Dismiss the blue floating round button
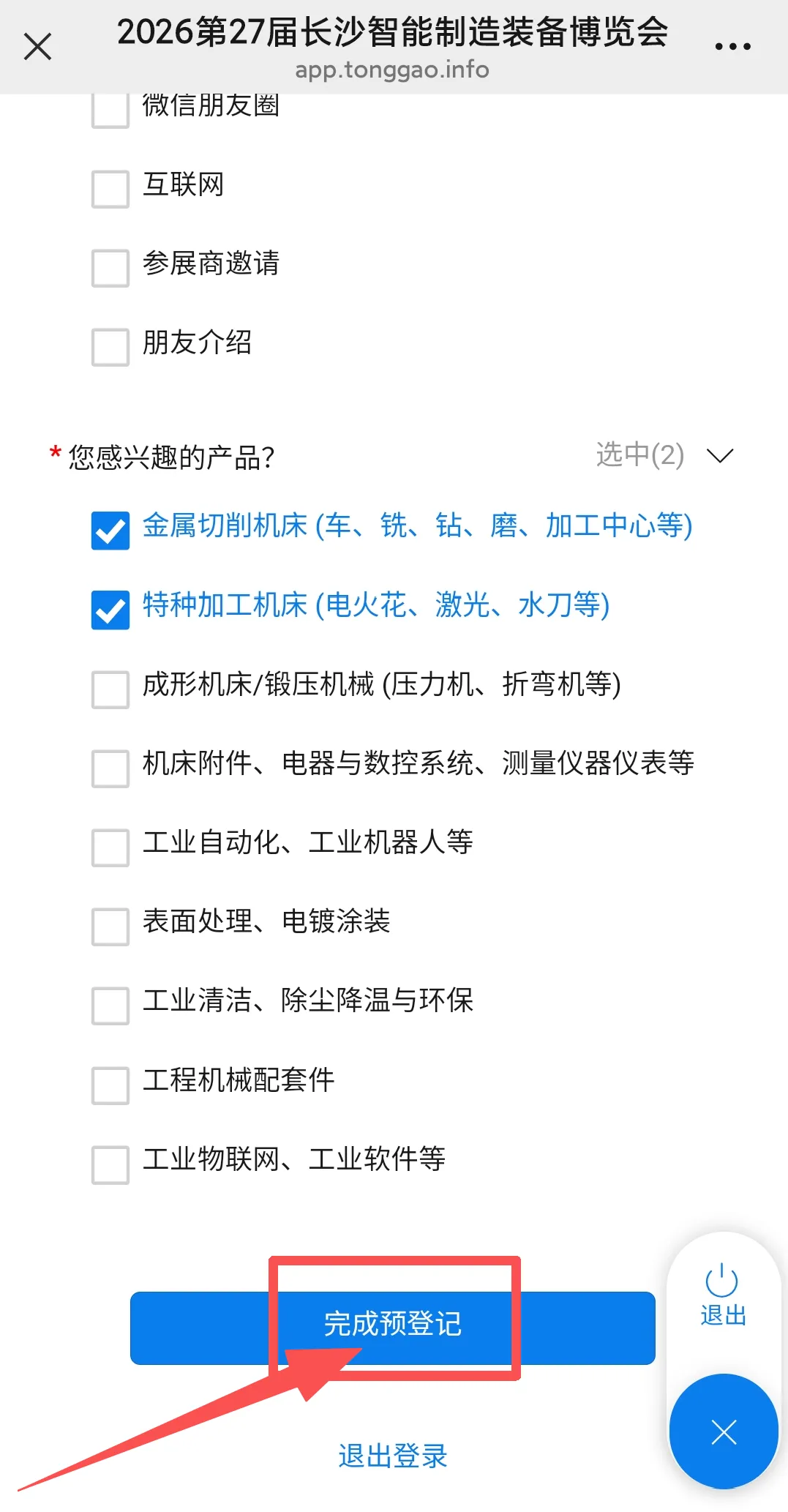Screen dimensions: 788x1512 coord(724,1431)
